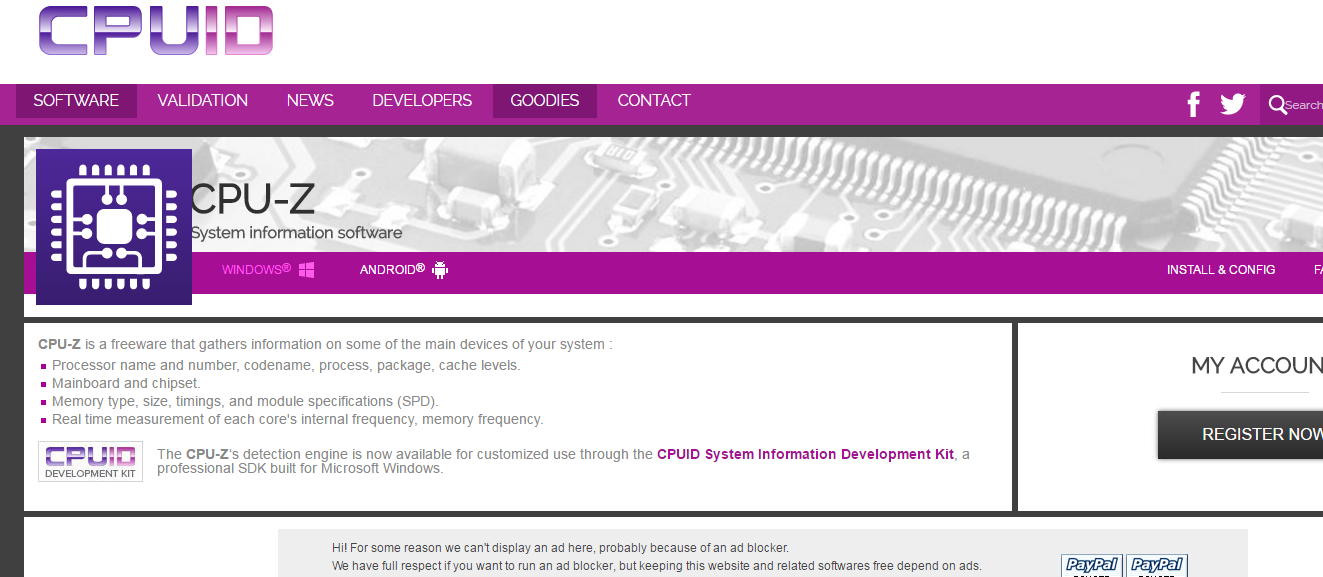Click the first PayPal donate badge
Screen dimensions: 1323x577
click(x=1092, y=566)
